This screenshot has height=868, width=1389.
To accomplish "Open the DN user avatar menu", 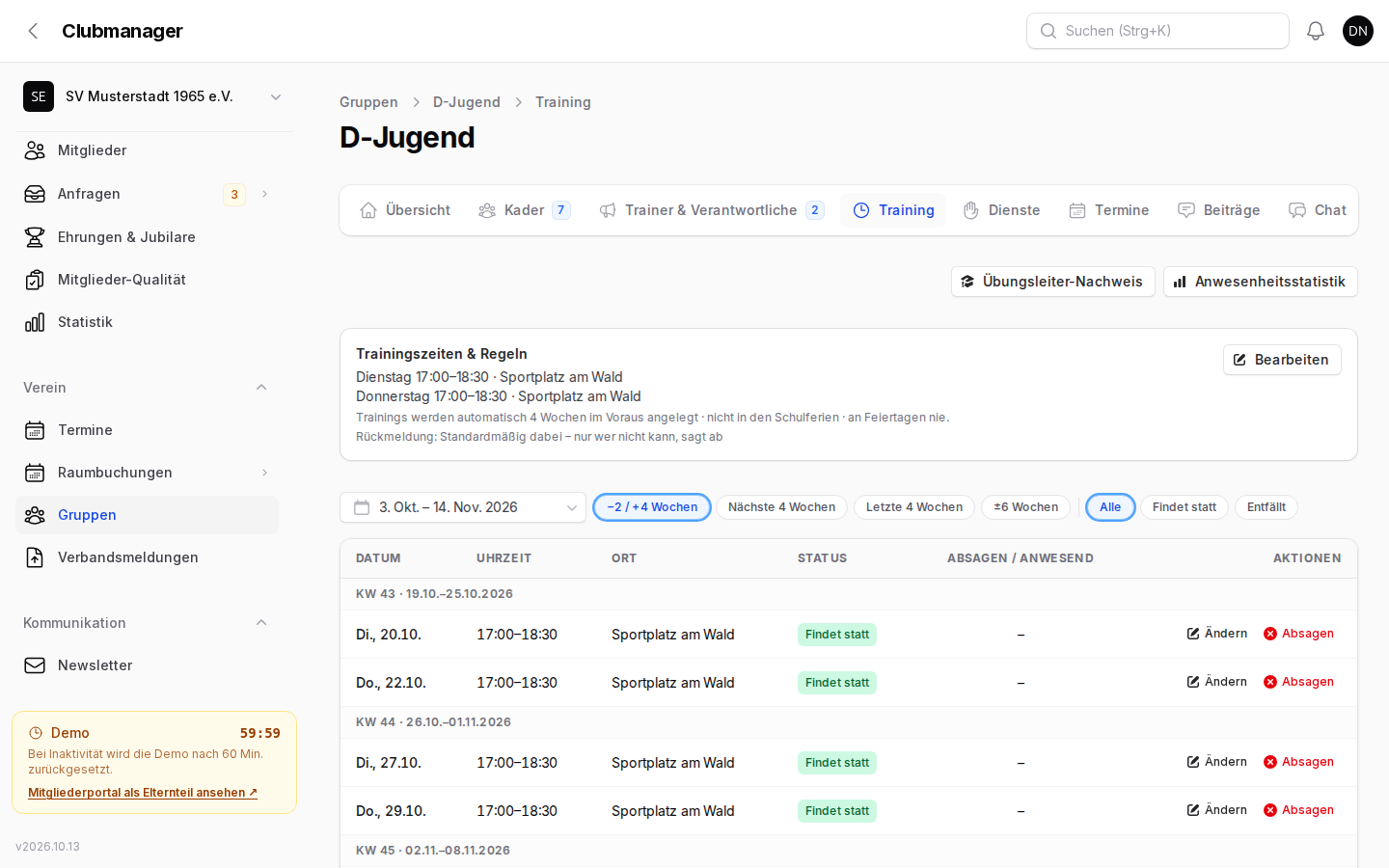I will (1358, 31).
